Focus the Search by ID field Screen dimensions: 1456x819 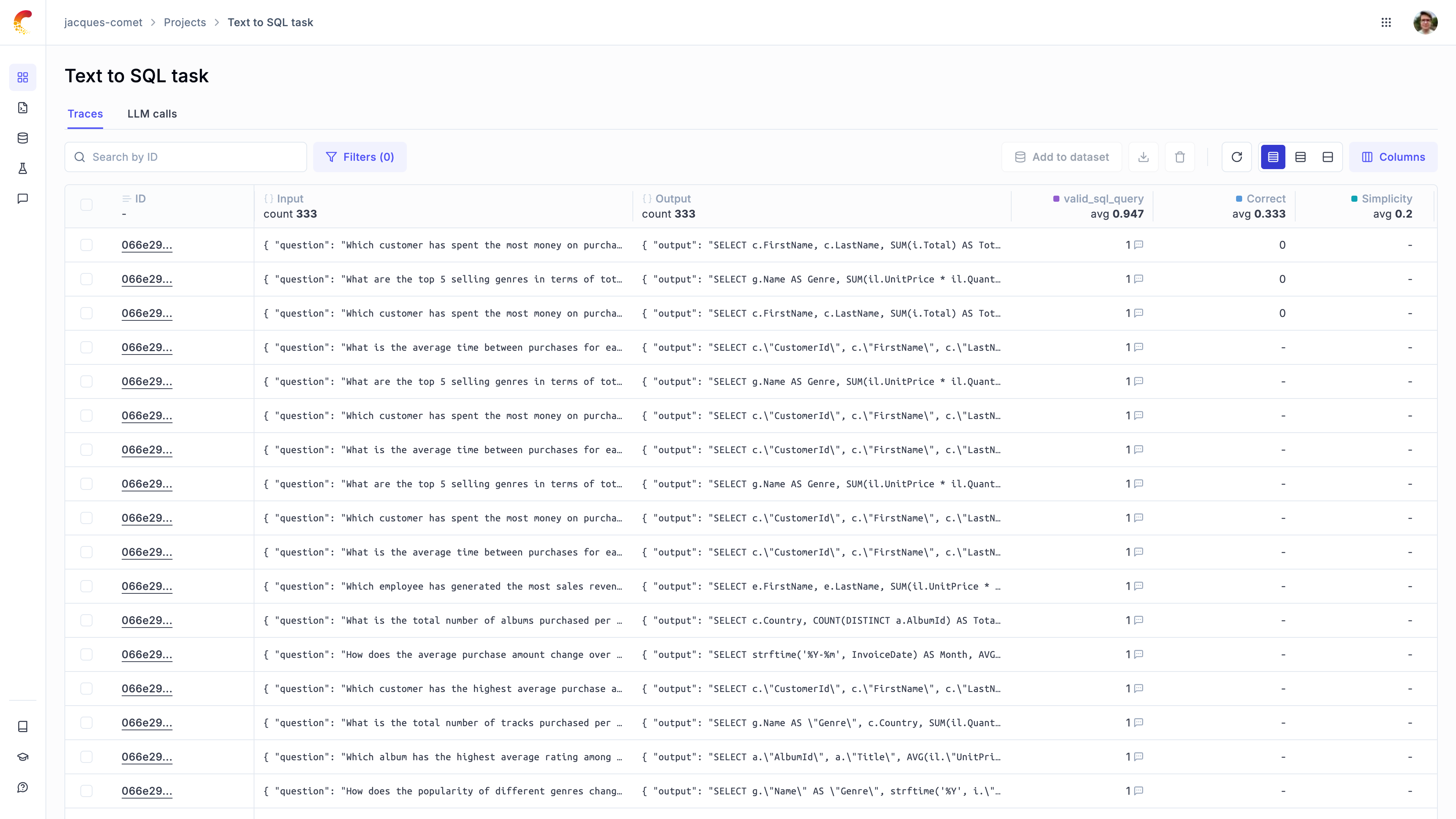point(192,157)
